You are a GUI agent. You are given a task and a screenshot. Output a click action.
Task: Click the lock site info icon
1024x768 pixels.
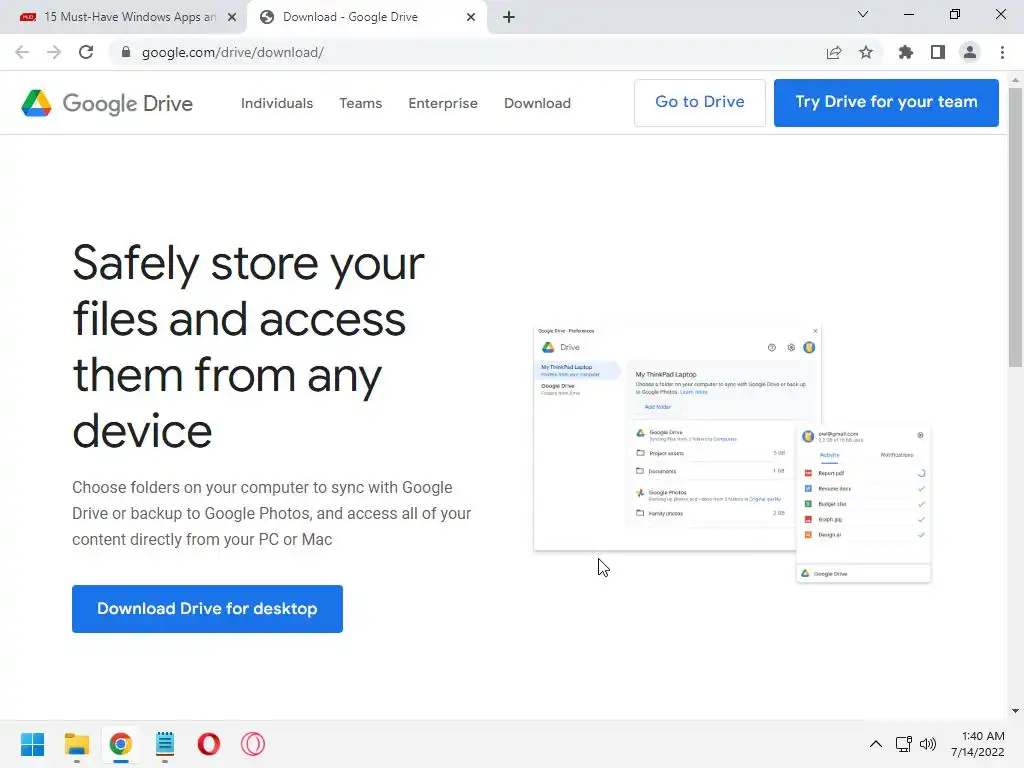click(x=125, y=52)
